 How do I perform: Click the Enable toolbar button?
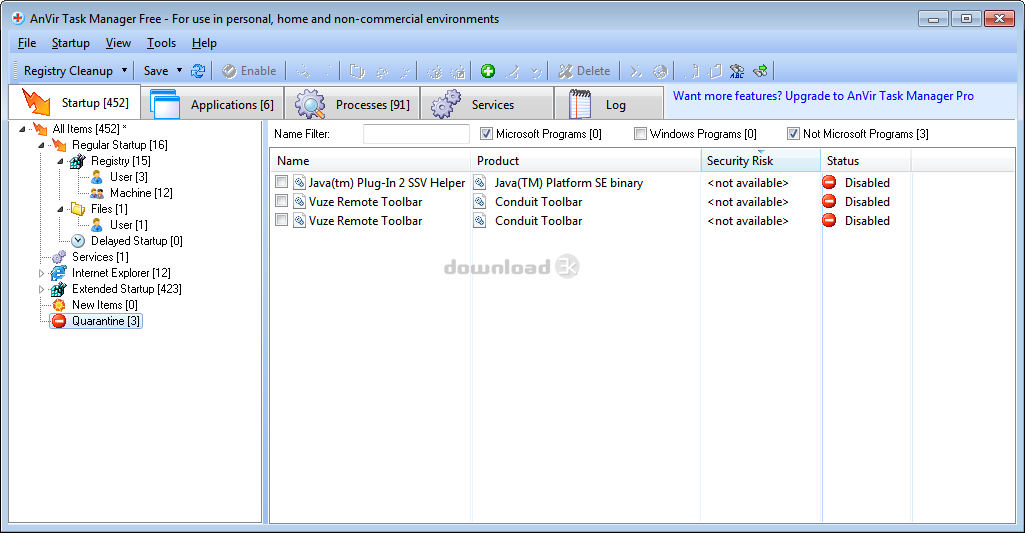click(249, 71)
